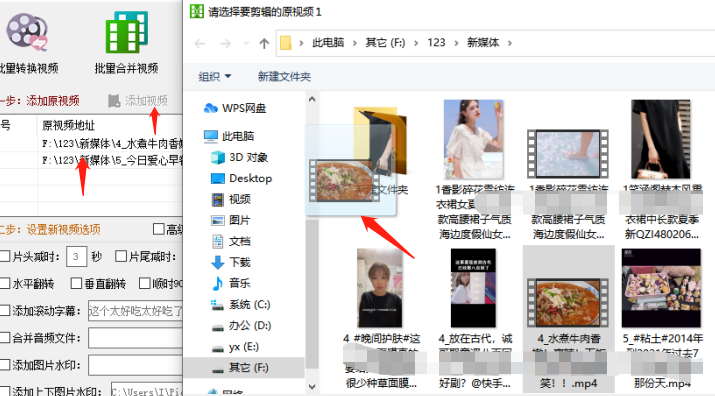Enable 水平翻转 checkbox
The height and width of the screenshot is (396, 715).
point(5,283)
